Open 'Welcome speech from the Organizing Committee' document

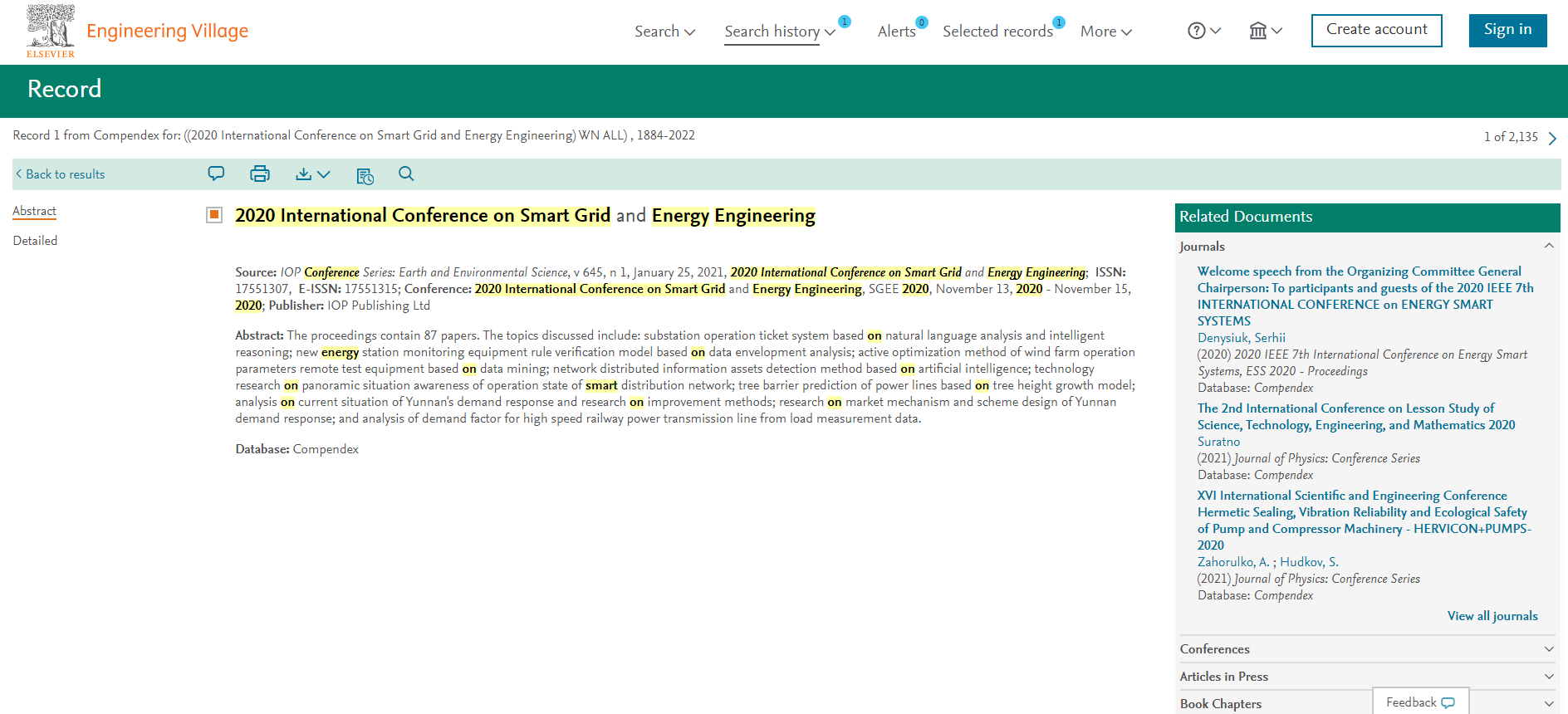1365,296
